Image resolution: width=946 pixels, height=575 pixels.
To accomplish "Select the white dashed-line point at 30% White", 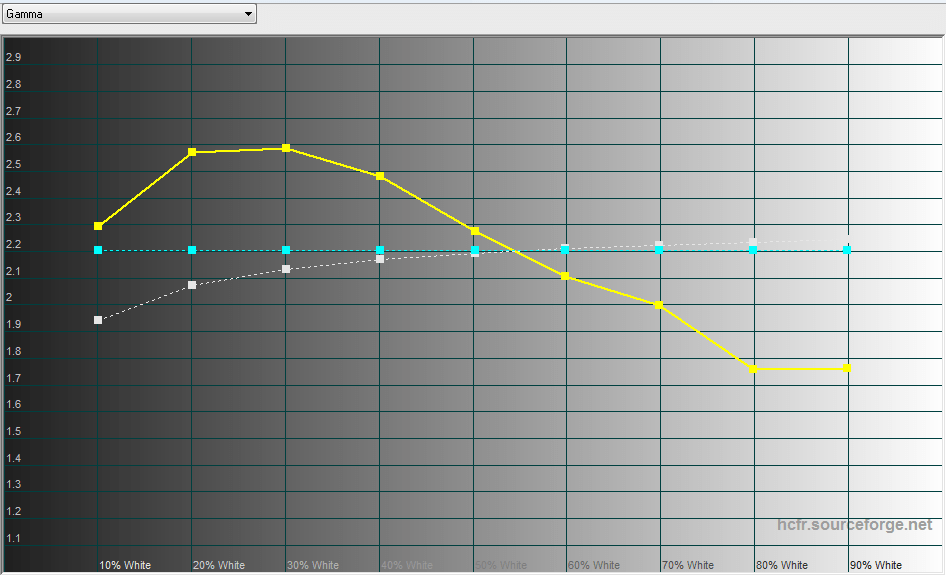I will tap(286, 269).
